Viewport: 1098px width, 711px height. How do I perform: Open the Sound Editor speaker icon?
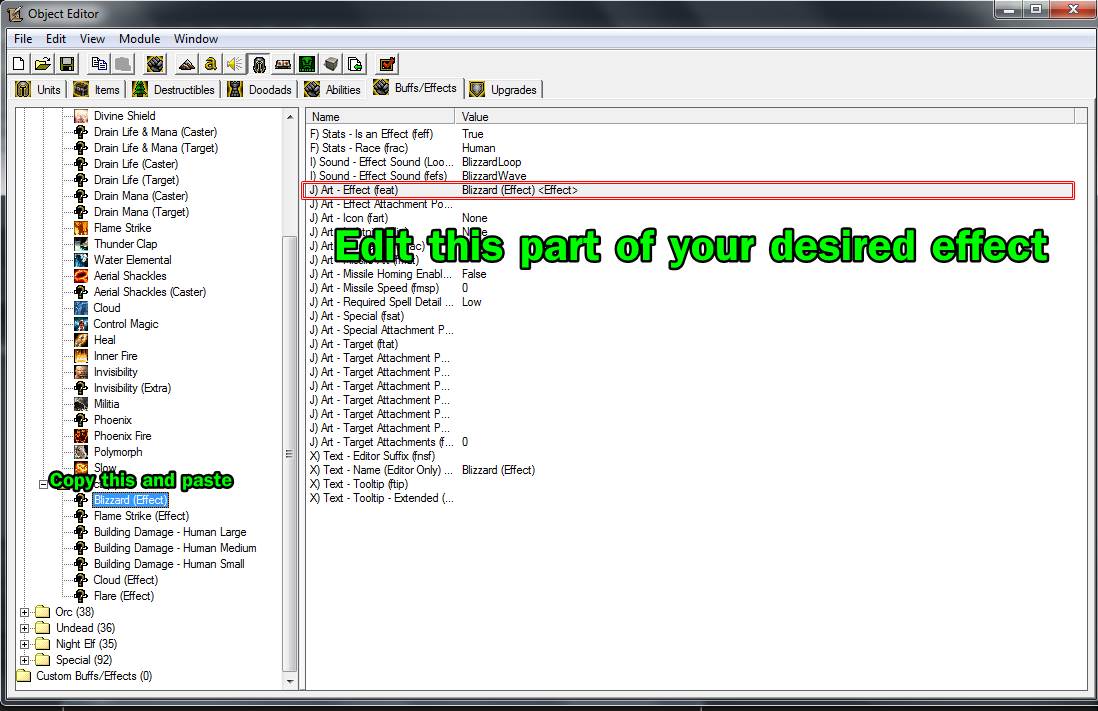[x=234, y=64]
